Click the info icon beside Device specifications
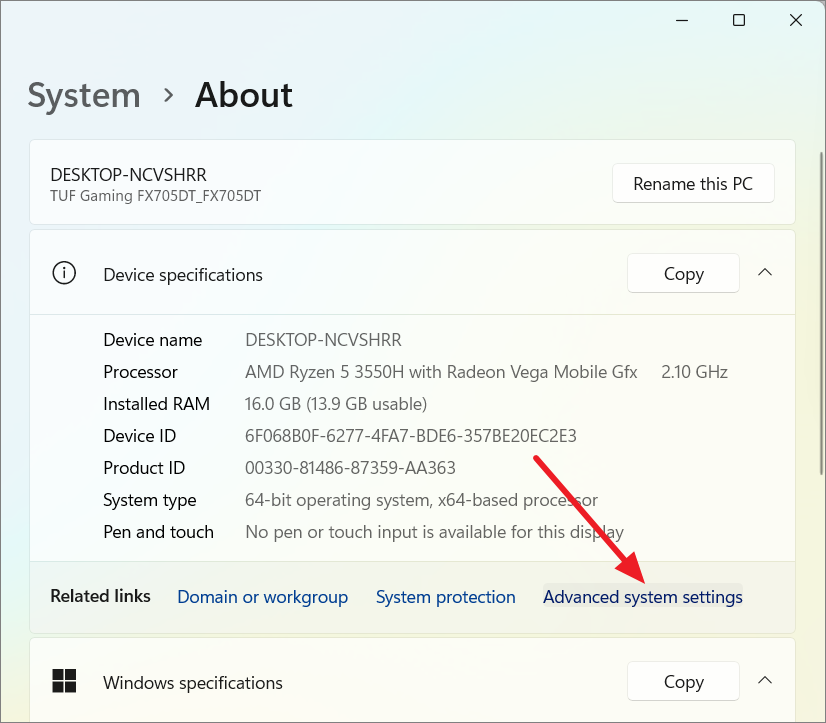The width and height of the screenshot is (826, 723). [x=64, y=273]
